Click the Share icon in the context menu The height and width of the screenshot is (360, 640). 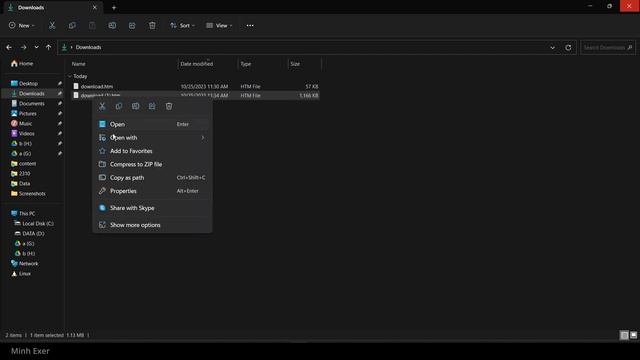[x=152, y=106]
